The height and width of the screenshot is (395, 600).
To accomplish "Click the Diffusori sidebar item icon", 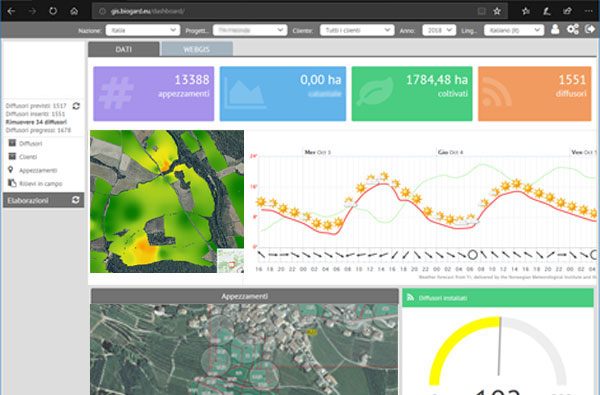I will pyautogui.click(x=12, y=143).
